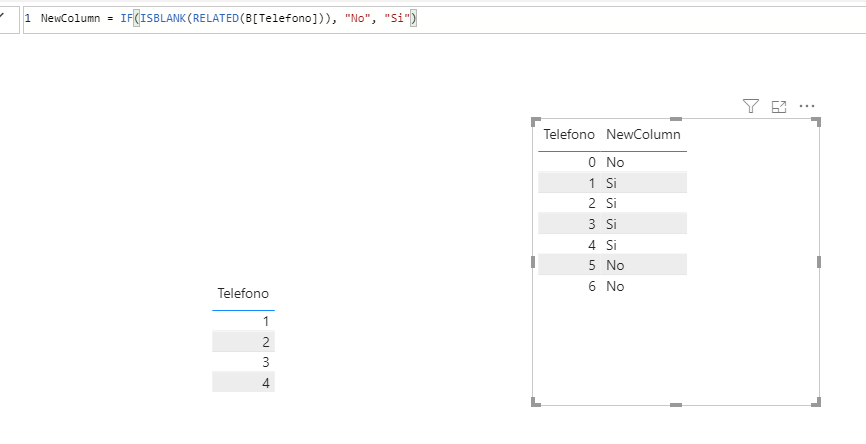This screenshot has height=444, width=866.
Task: Select the No cell beside Telefono 0
Action: [x=615, y=162]
